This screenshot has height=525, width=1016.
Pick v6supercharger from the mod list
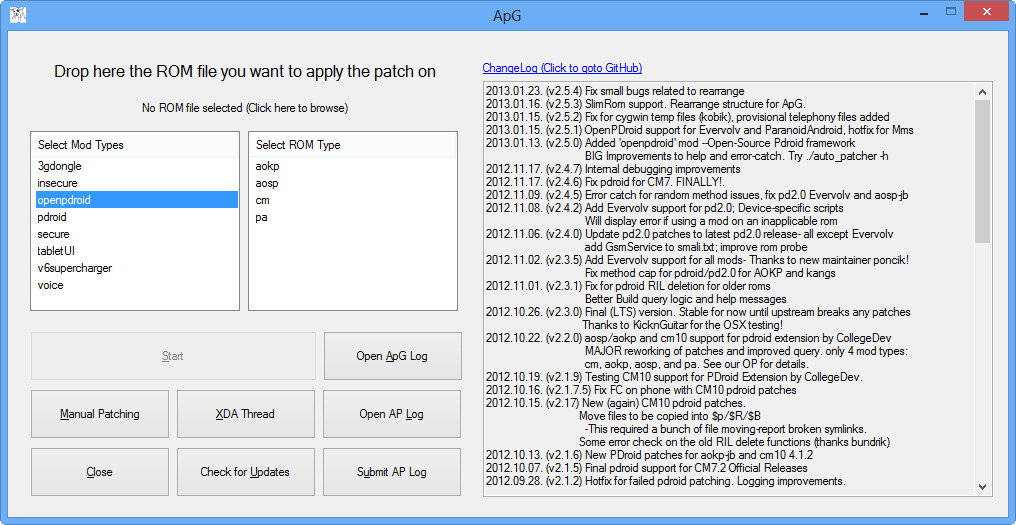point(75,268)
